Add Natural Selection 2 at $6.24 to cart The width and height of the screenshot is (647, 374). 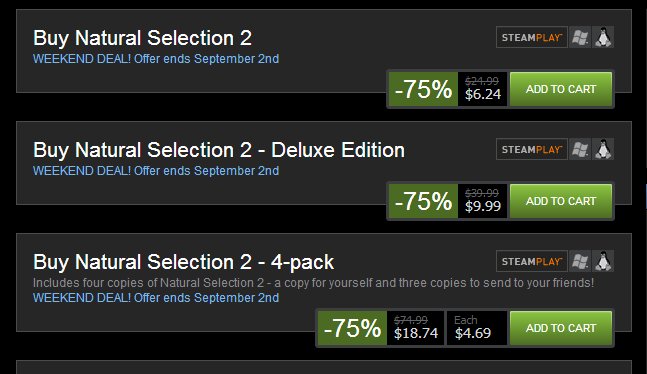point(561,89)
